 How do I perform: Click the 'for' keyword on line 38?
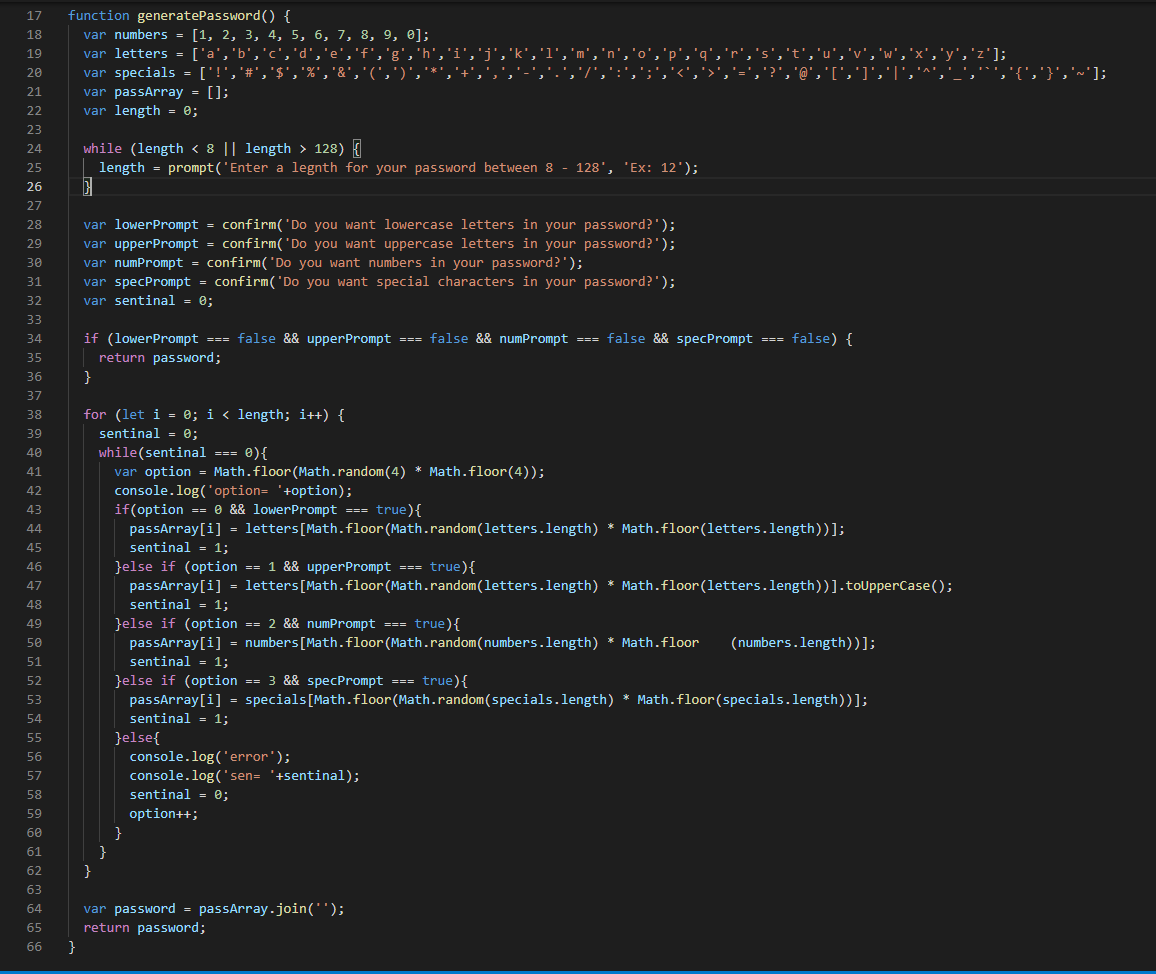click(94, 414)
